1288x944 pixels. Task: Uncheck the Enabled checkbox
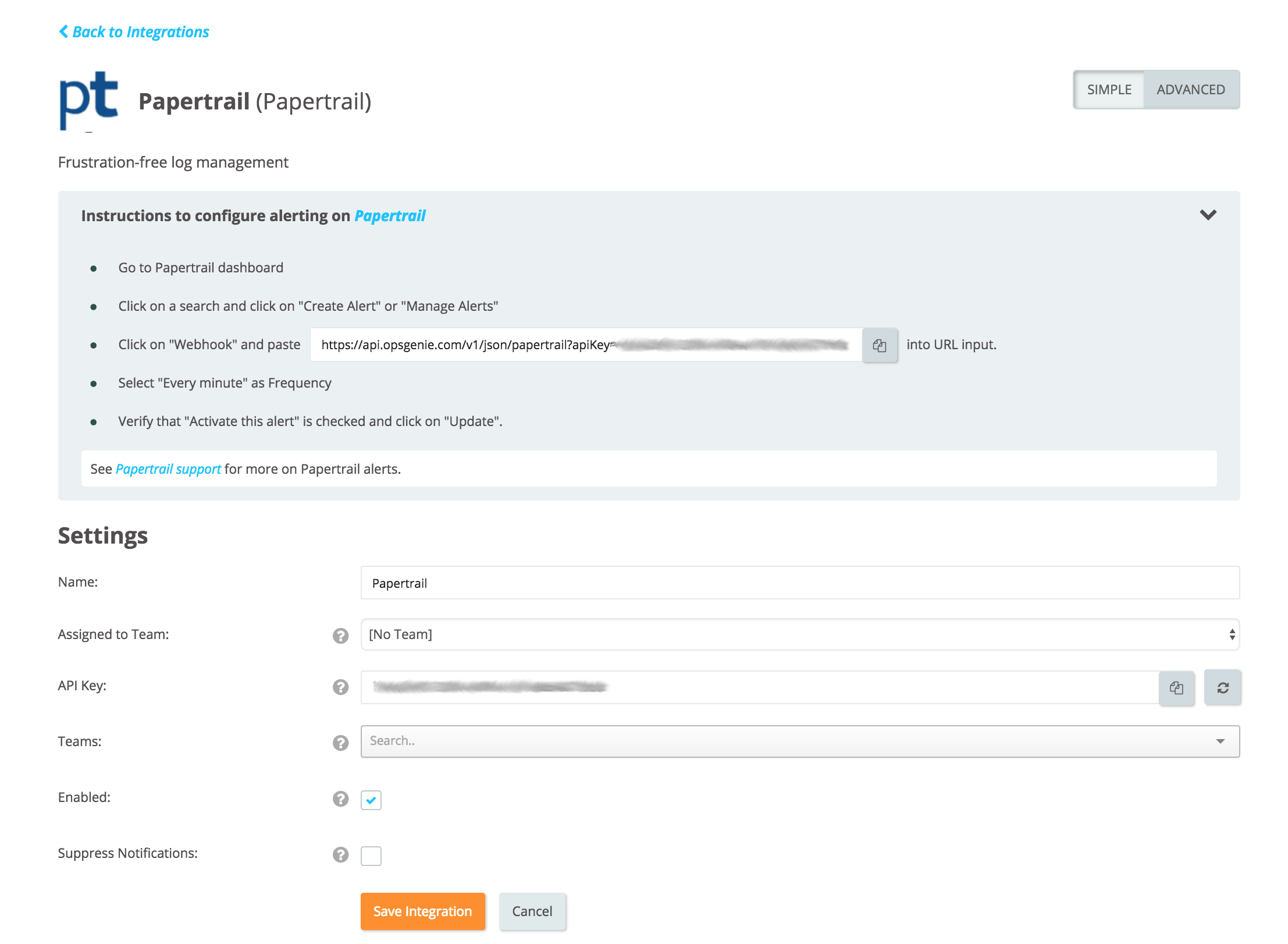click(x=371, y=800)
